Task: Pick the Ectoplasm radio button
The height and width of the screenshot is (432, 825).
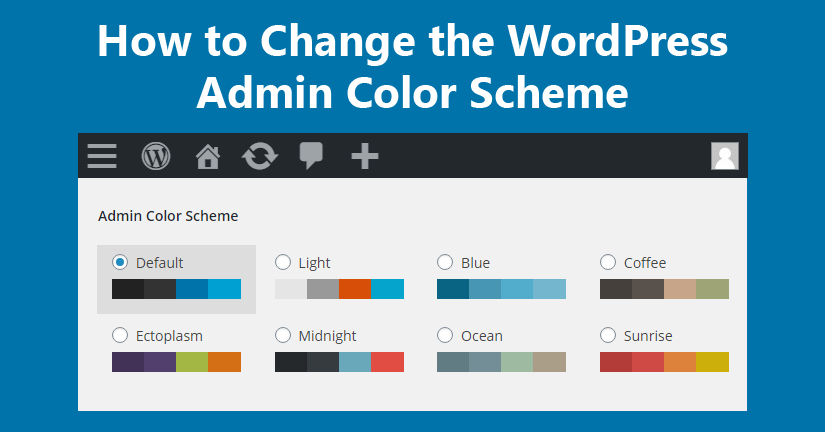Action: click(x=120, y=335)
